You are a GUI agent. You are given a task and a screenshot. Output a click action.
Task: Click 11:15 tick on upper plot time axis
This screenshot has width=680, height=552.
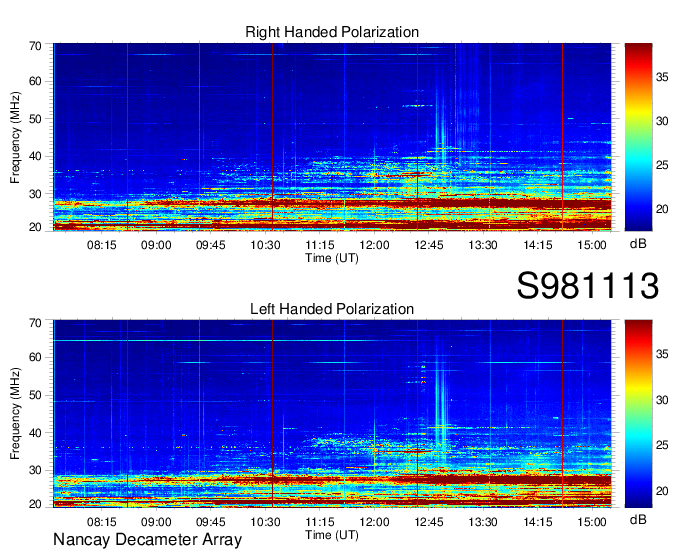click(x=320, y=245)
